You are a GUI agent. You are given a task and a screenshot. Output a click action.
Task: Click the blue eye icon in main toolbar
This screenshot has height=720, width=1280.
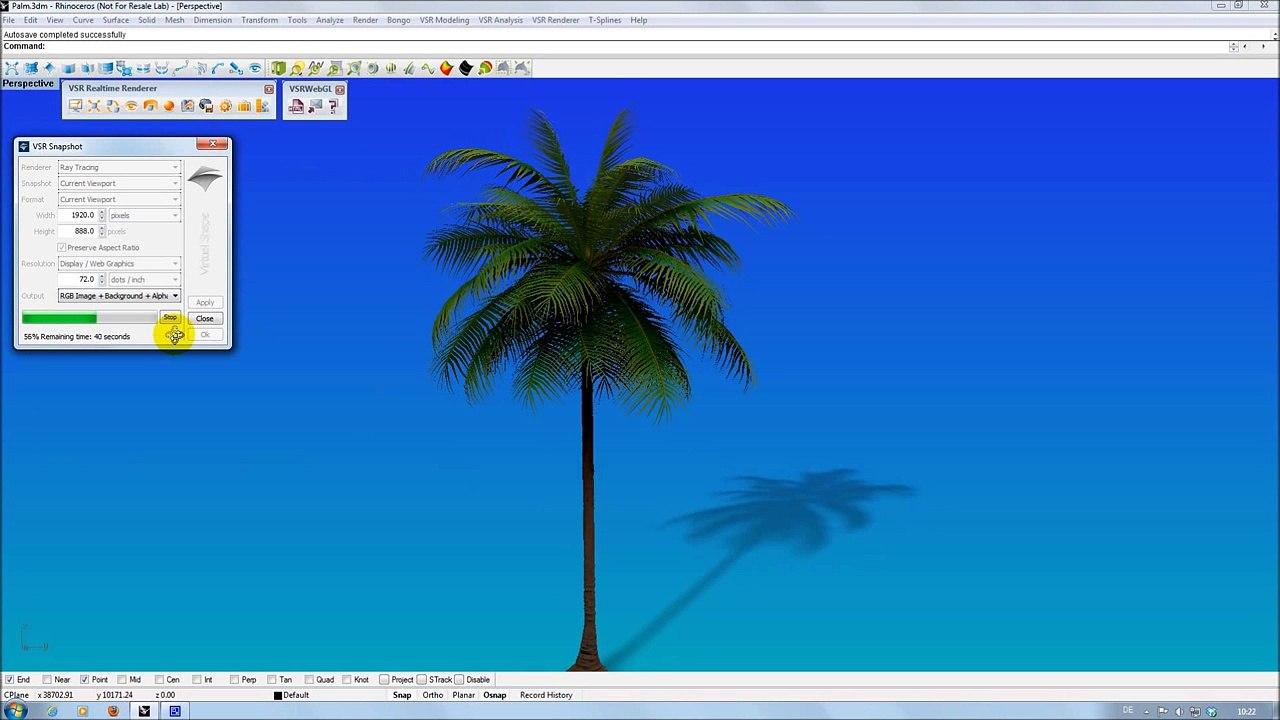coord(255,68)
